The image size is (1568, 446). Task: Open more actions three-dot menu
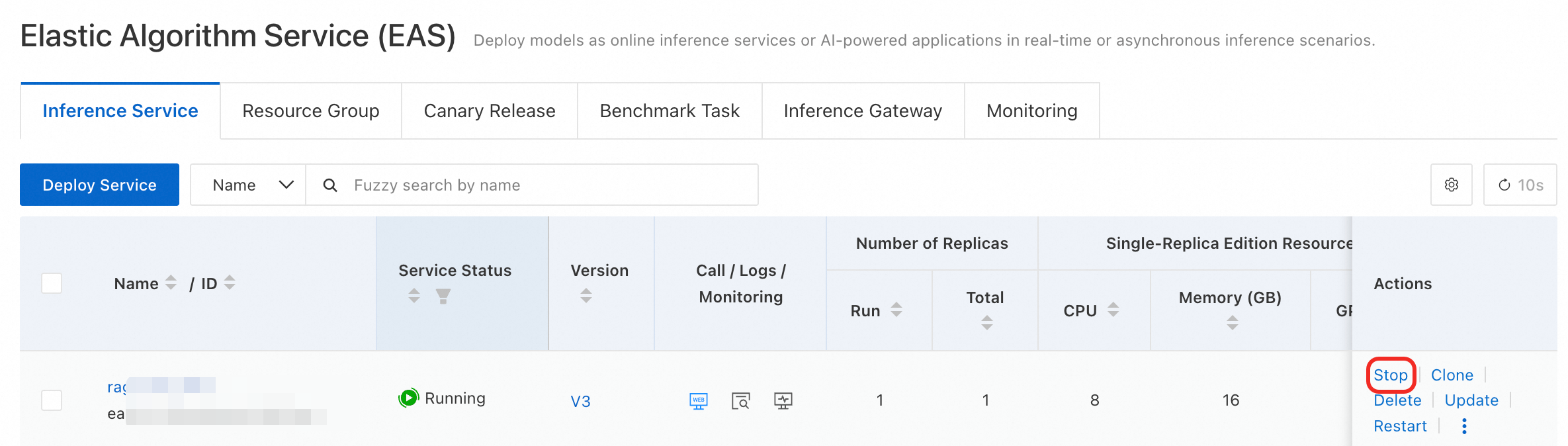click(1464, 426)
